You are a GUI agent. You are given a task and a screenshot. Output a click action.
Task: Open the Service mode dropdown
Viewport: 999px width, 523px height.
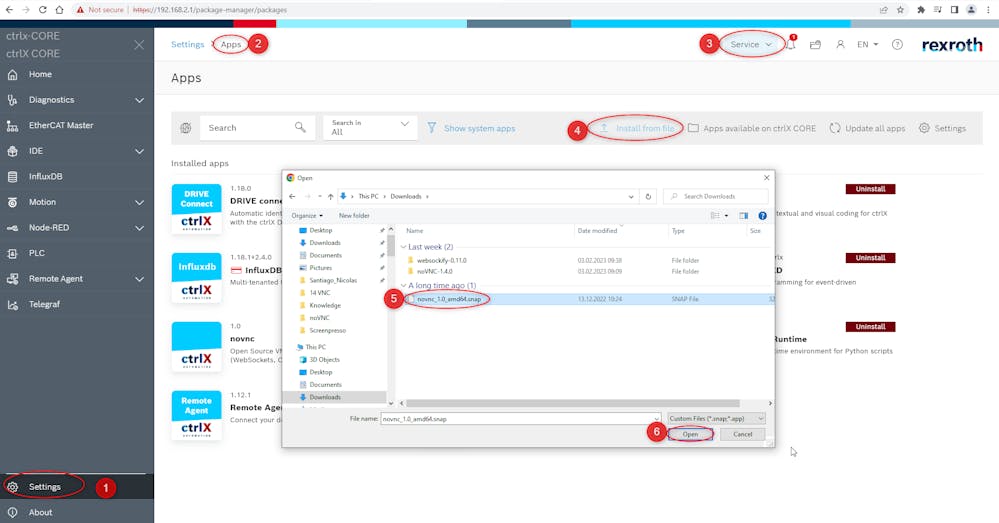tap(751, 45)
